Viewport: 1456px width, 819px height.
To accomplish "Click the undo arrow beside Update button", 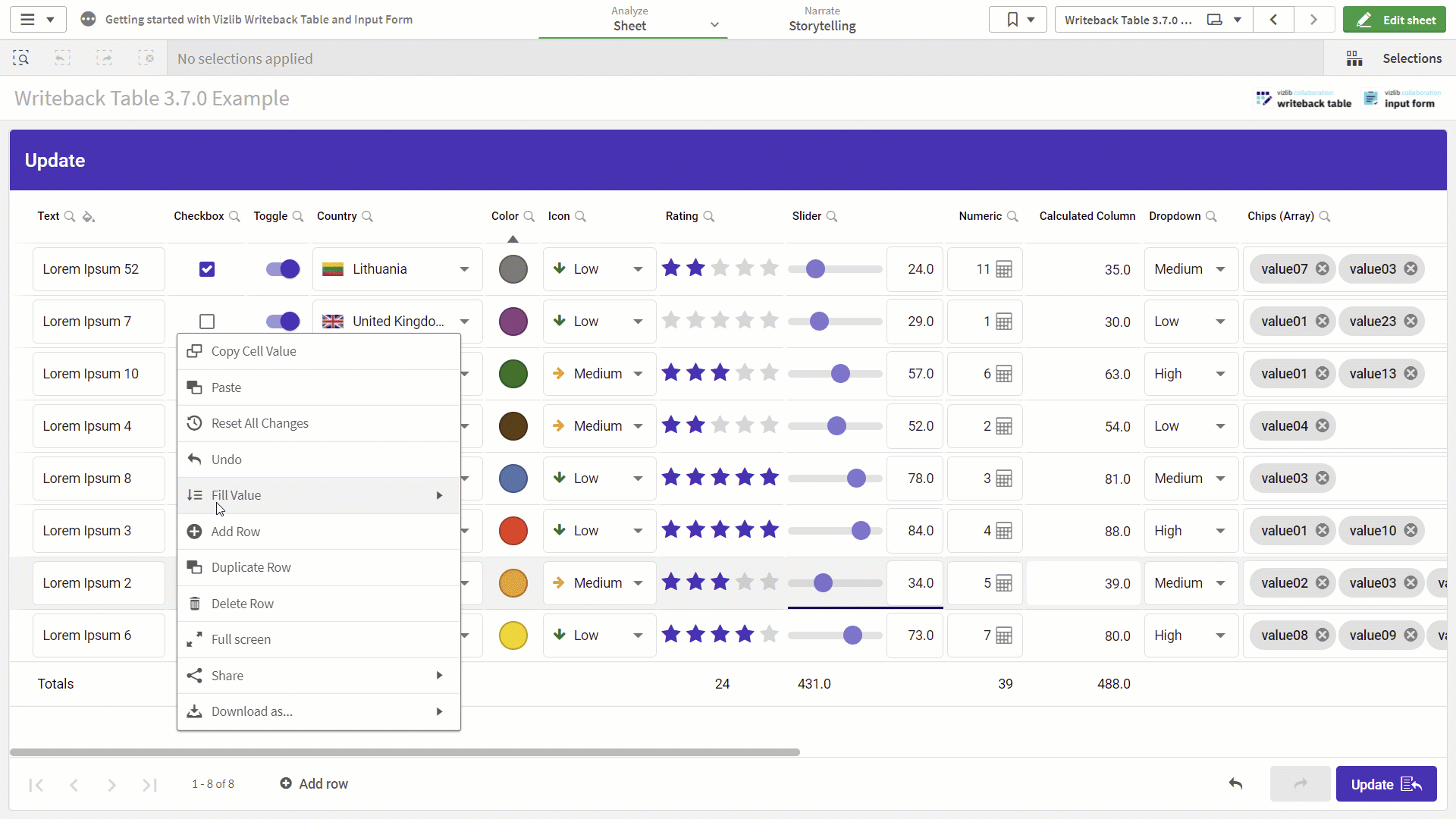I will tap(1236, 783).
